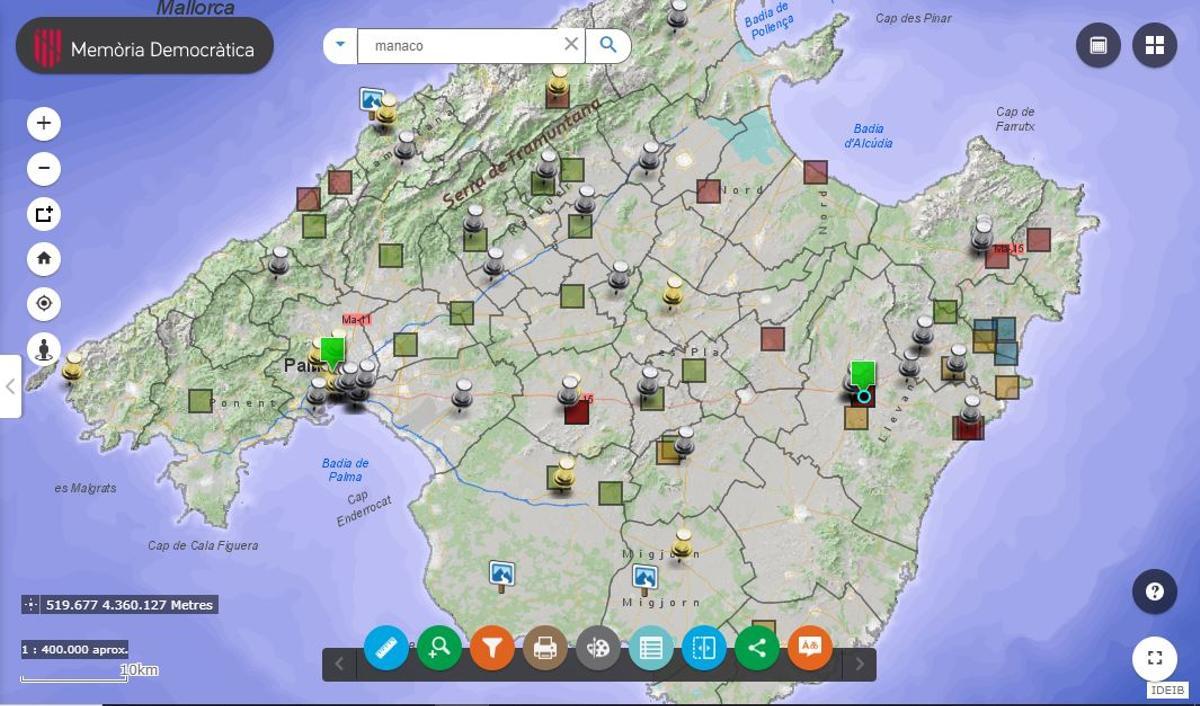Open the attribute table list tool

651,648
